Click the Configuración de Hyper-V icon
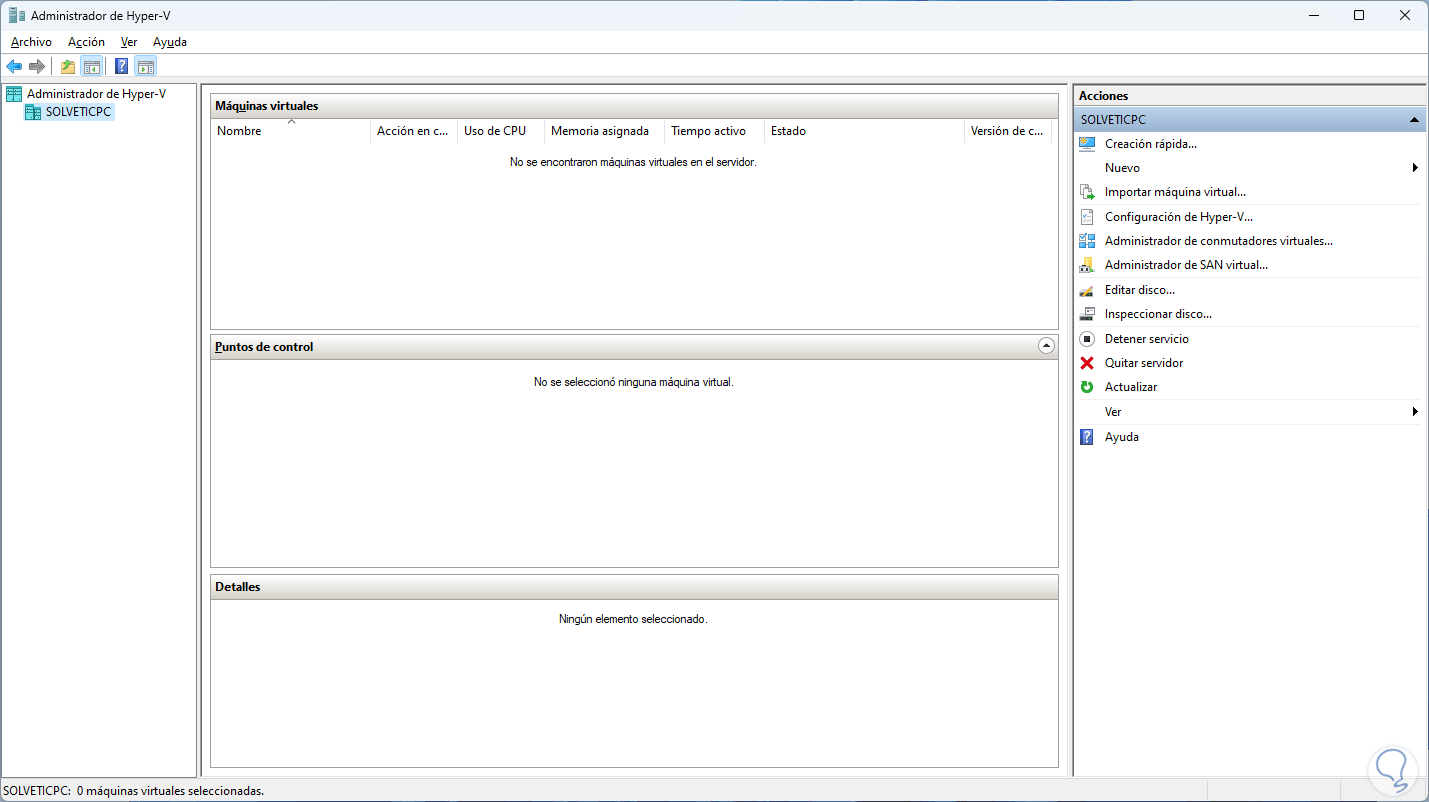This screenshot has height=802, width=1429. tap(1087, 217)
